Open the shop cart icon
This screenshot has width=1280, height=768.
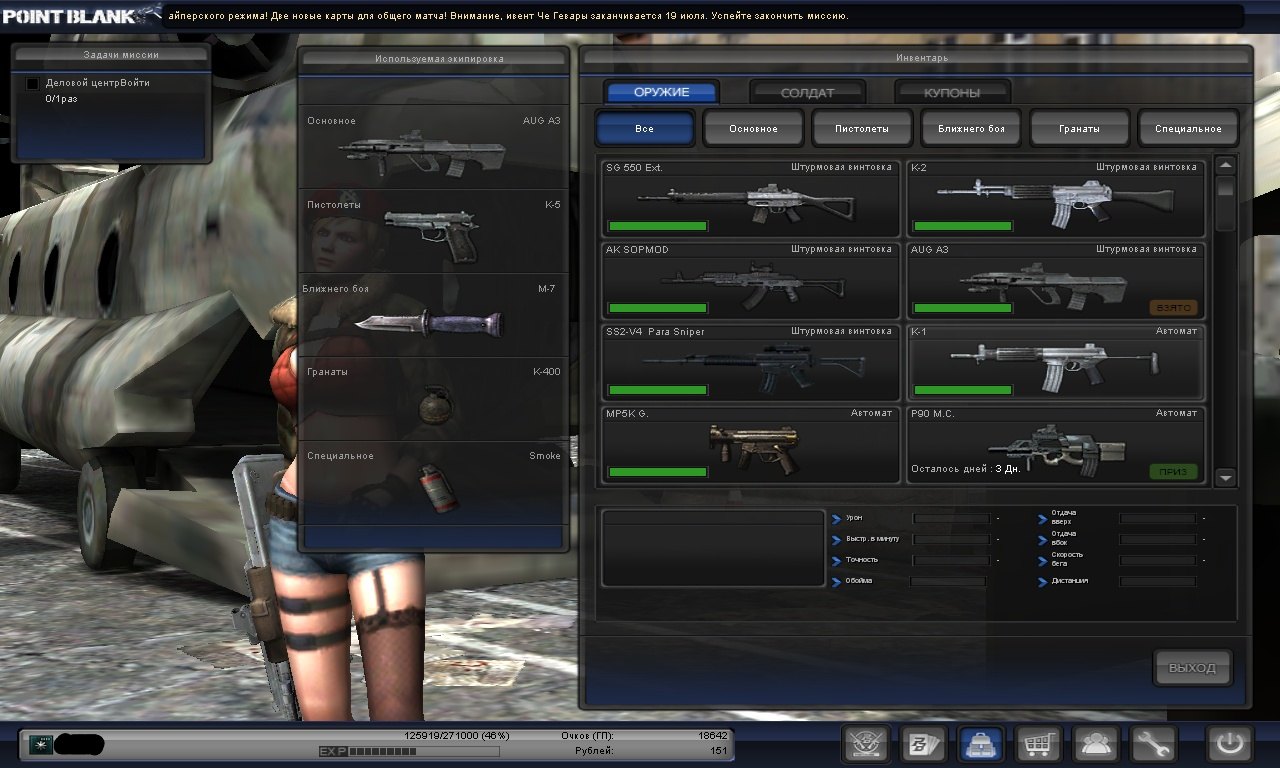click(1038, 744)
